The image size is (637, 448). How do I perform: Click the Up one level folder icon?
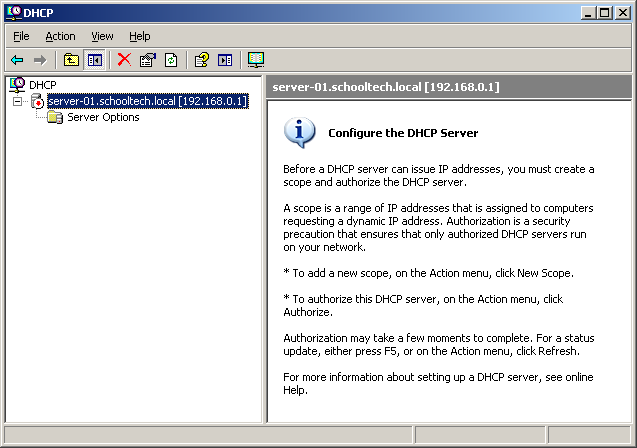[x=71, y=60]
